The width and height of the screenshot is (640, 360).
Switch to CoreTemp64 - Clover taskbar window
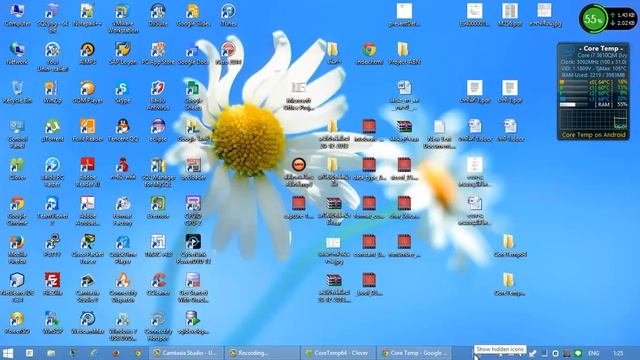(x=338, y=353)
